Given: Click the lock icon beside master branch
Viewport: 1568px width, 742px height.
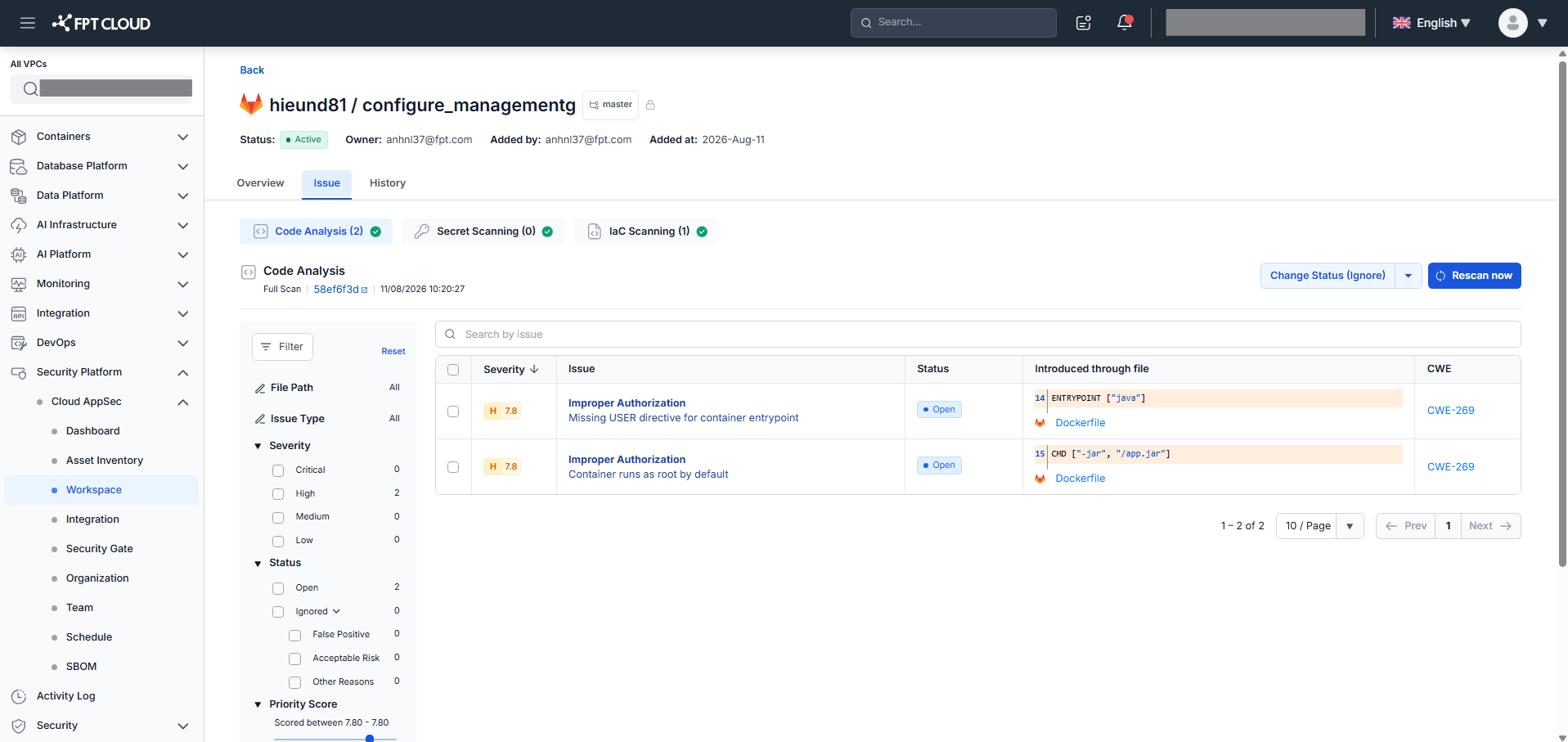Looking at the screenshot, I should pyautogui.click(x=650, y=105).
